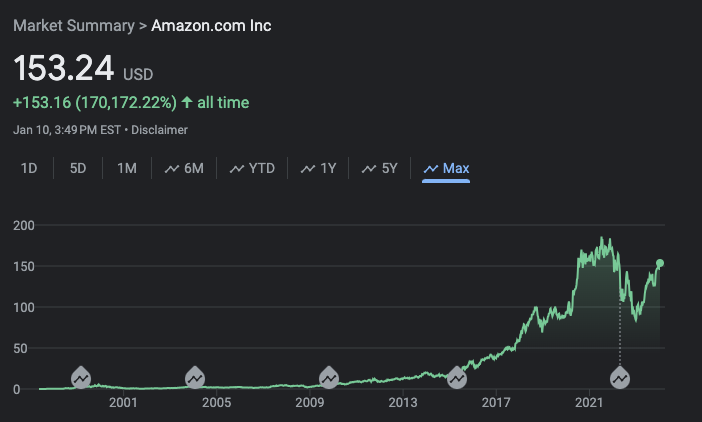Click the event marker near 2000
The height and width of the screenshot is (422, 702).
click(81, 377)
